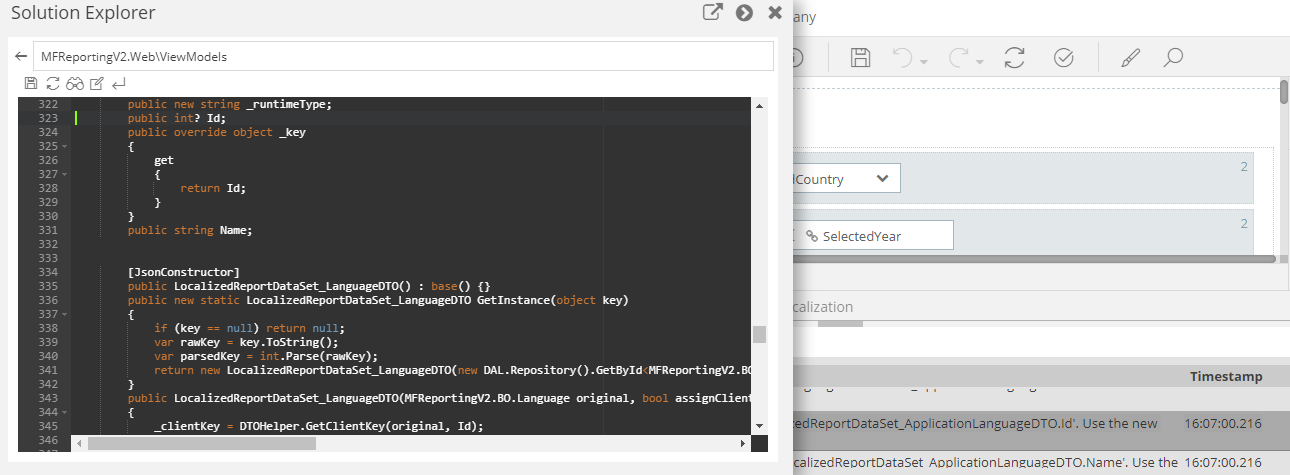Click the circled right-arrow in Solution Explorer header
Image resolution: width=1290 pixels, height=475 pixels.
[744, 13]
